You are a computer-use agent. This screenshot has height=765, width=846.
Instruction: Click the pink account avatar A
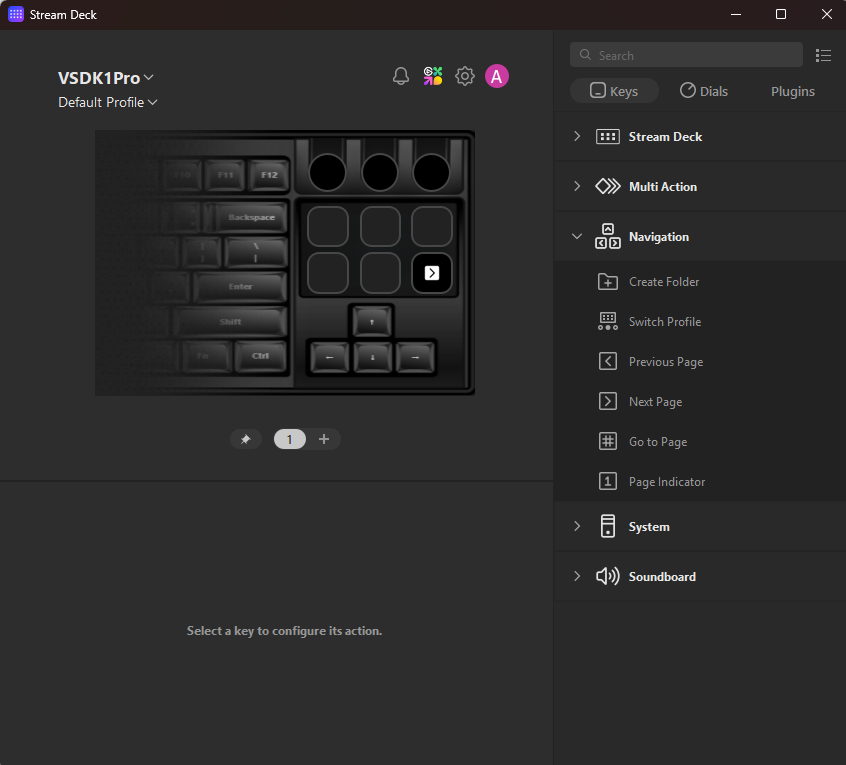tap(496, 76)
